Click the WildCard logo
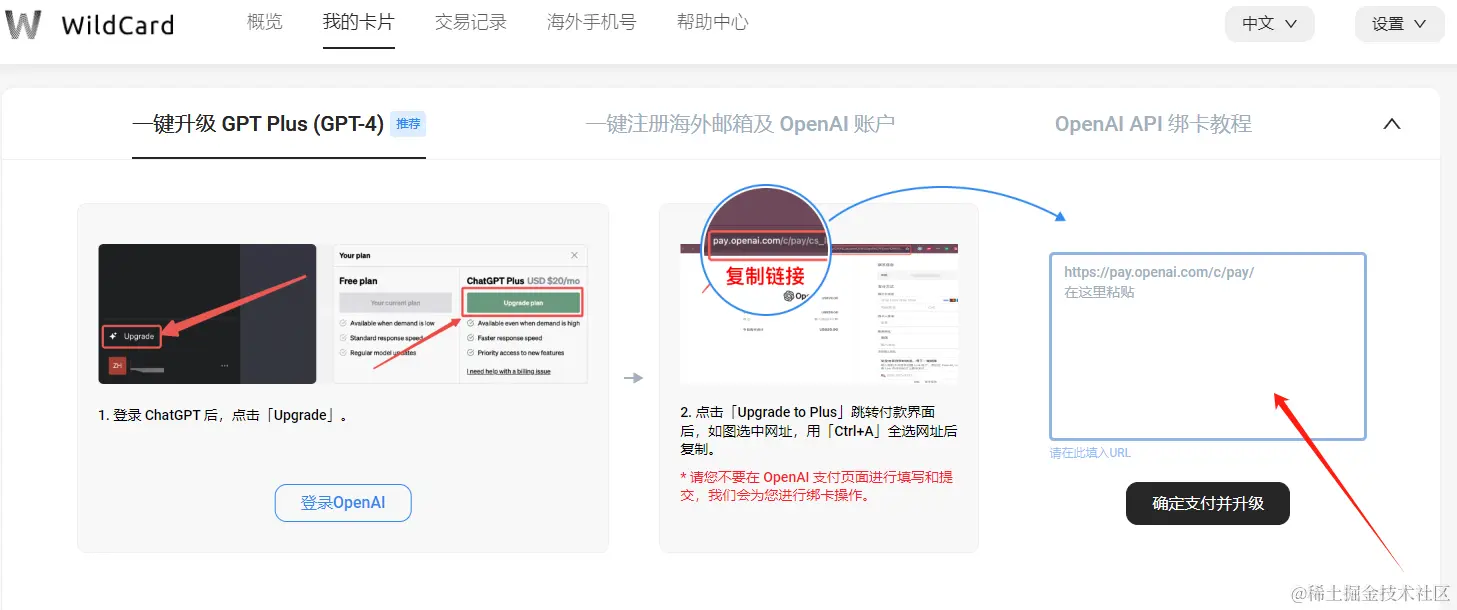The width and height of the screenshot is (1457, 610). pos(90,24)
